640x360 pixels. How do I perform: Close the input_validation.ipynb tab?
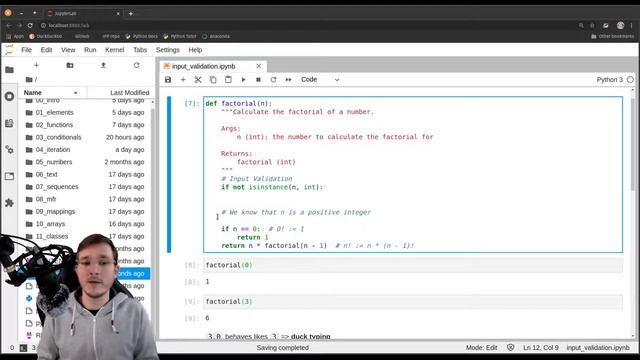(258, 66)
